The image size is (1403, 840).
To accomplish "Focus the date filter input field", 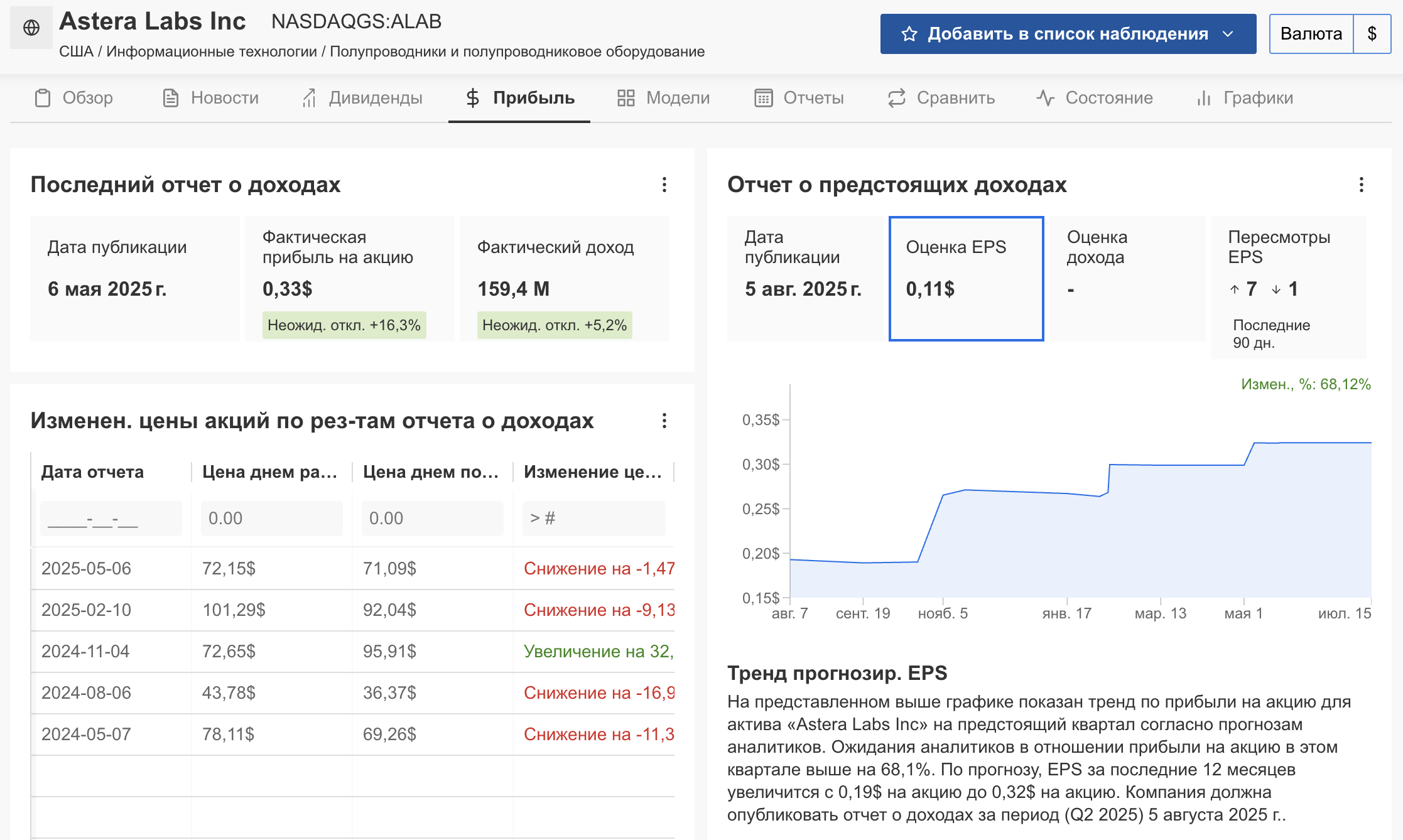I will click(111, 519).
